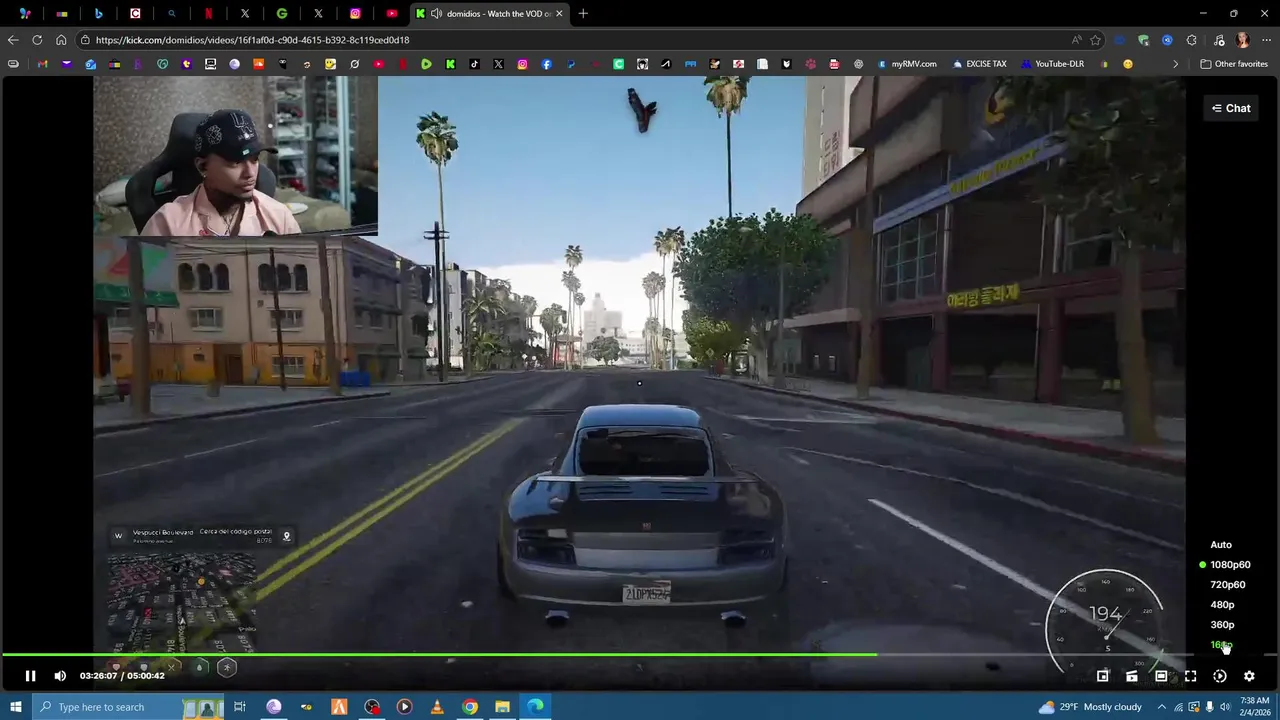Open picture-in-picture from the player controls

coord(1103,676)
